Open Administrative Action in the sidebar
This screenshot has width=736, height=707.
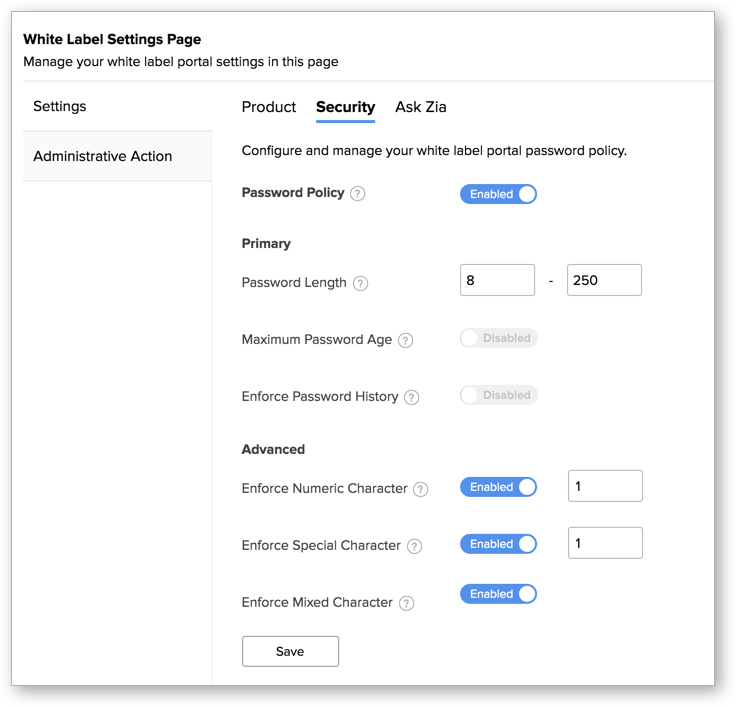click(x=103, y=156)
